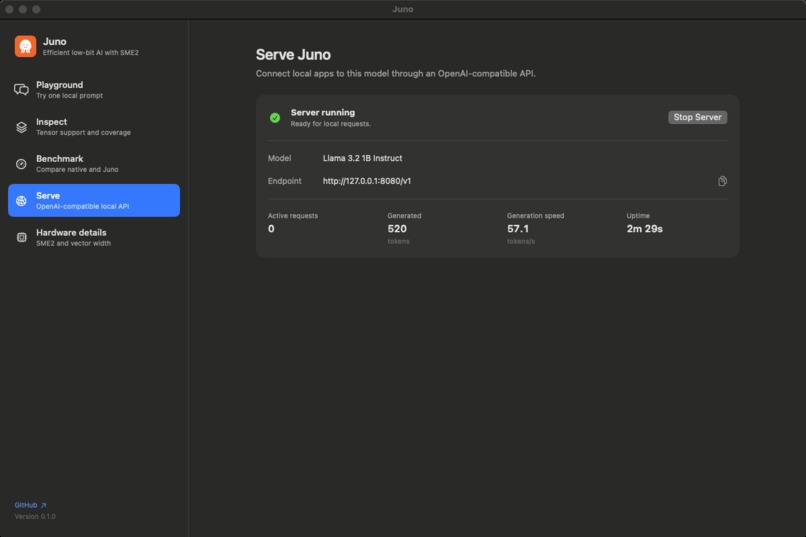Click the Active requests label
The image size is (806, 537).
tap(292, 216)
